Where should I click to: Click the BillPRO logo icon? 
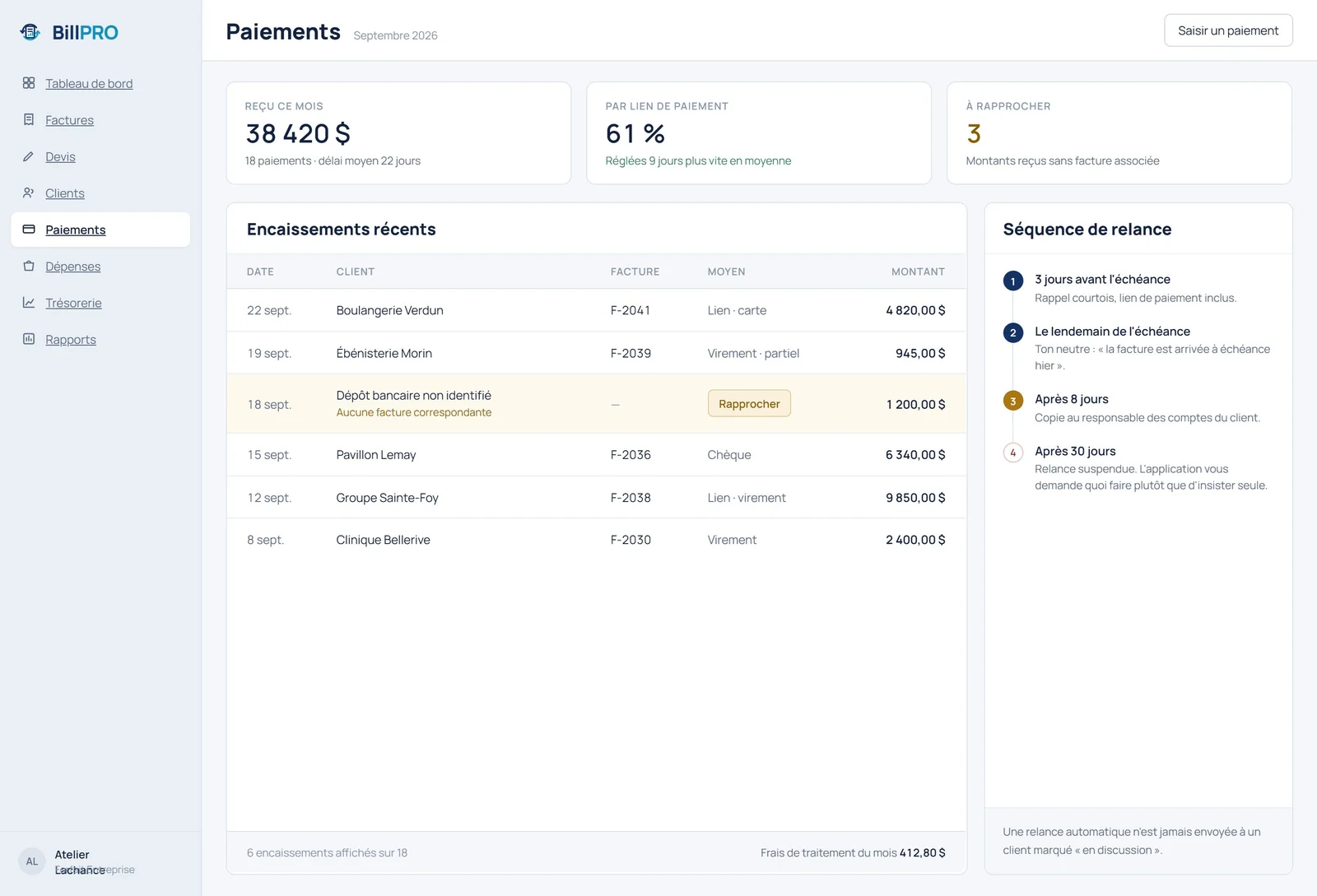pos(30,32)
